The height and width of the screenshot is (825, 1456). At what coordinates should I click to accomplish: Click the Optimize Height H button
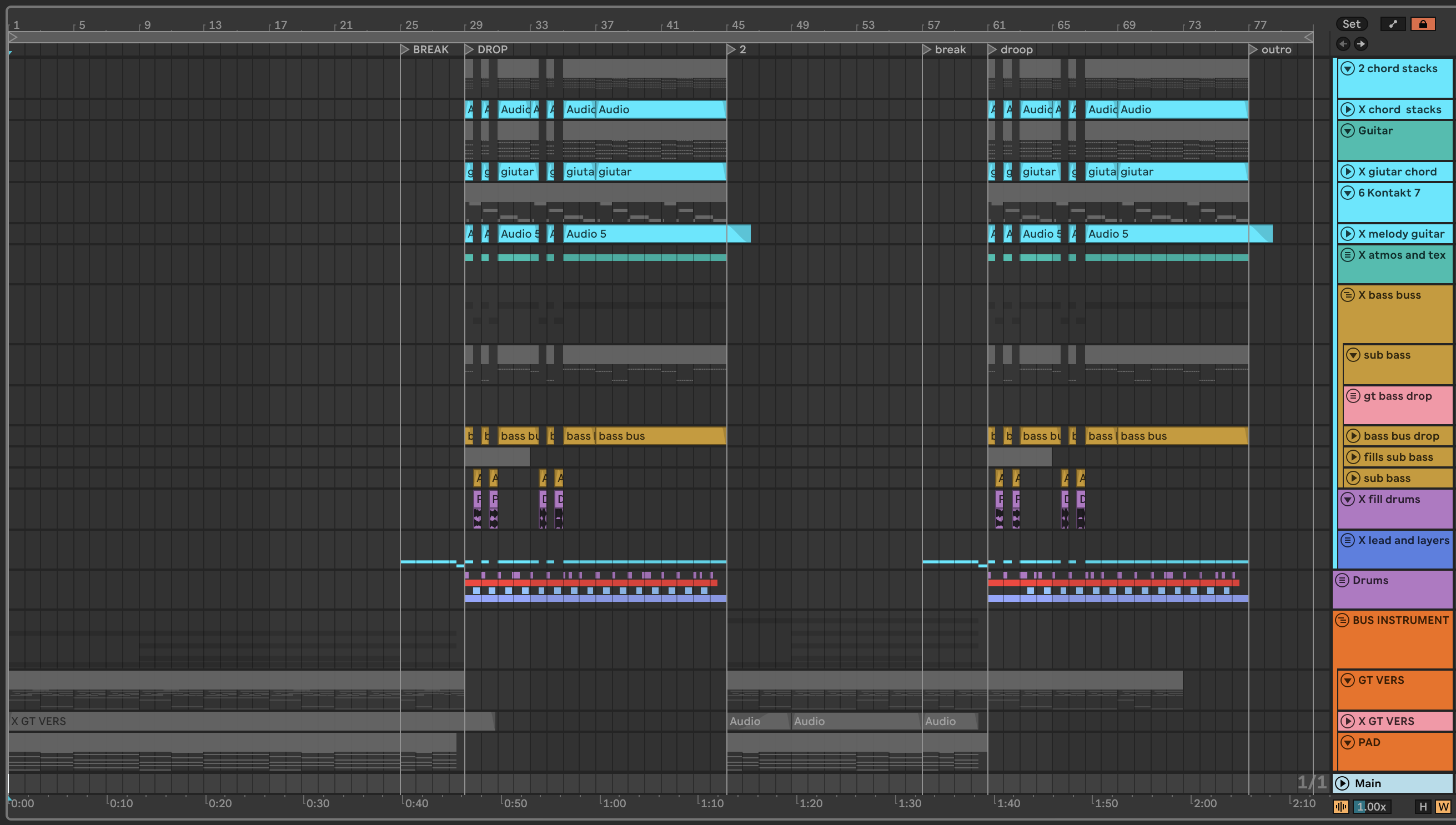click(1423, 806)
